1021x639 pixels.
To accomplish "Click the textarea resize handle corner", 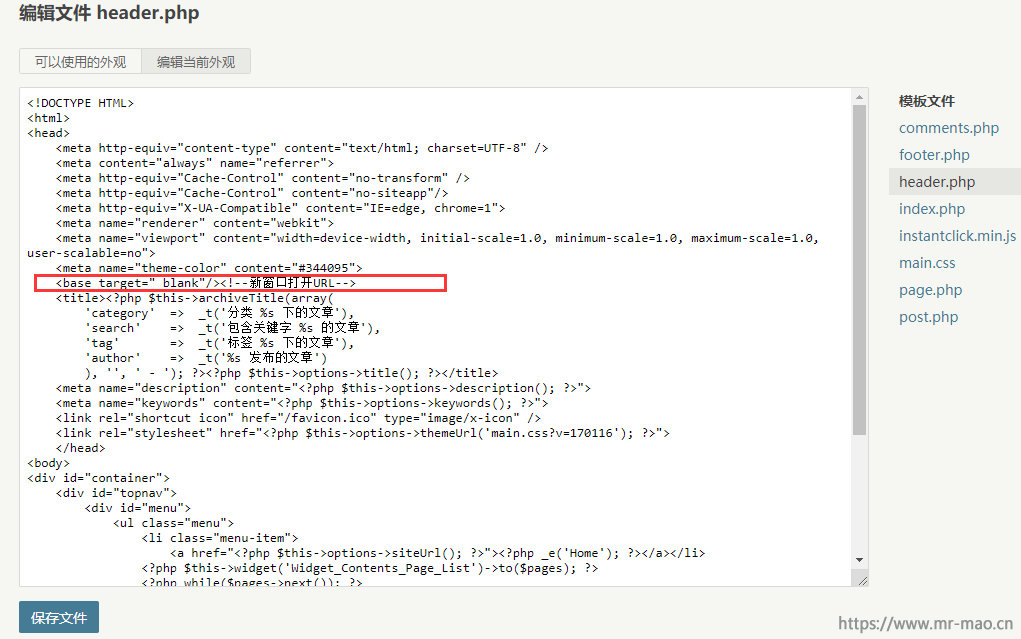I will coord(862,580).
